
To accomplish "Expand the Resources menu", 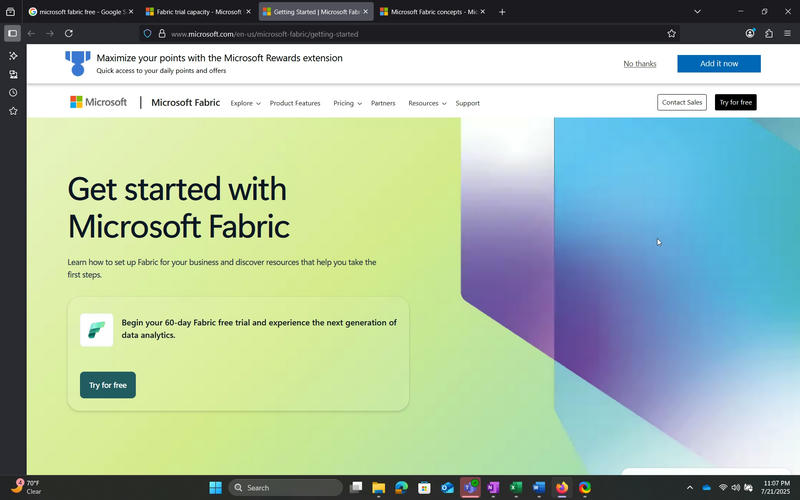I will coord(427,103).
